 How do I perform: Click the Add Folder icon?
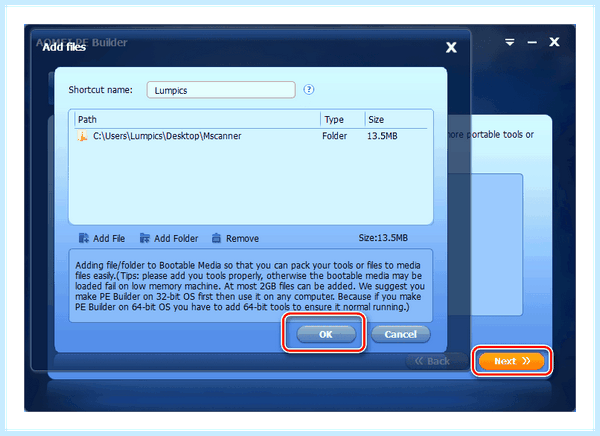[x=144, y=238]
